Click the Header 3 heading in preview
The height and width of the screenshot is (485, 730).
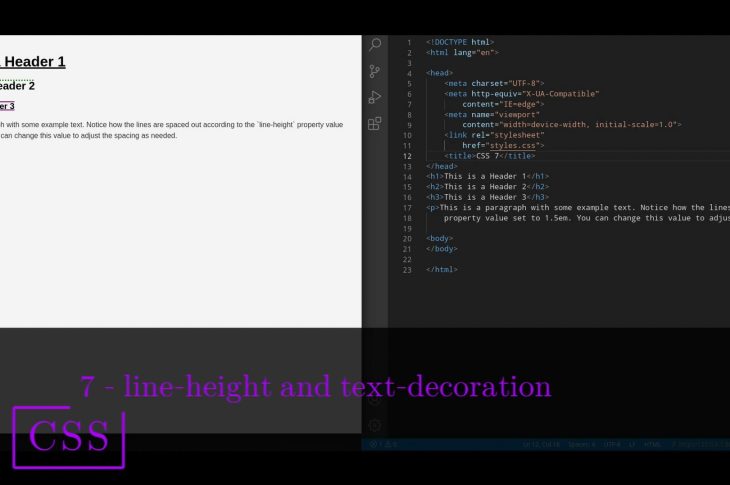(x=7, y=106)
